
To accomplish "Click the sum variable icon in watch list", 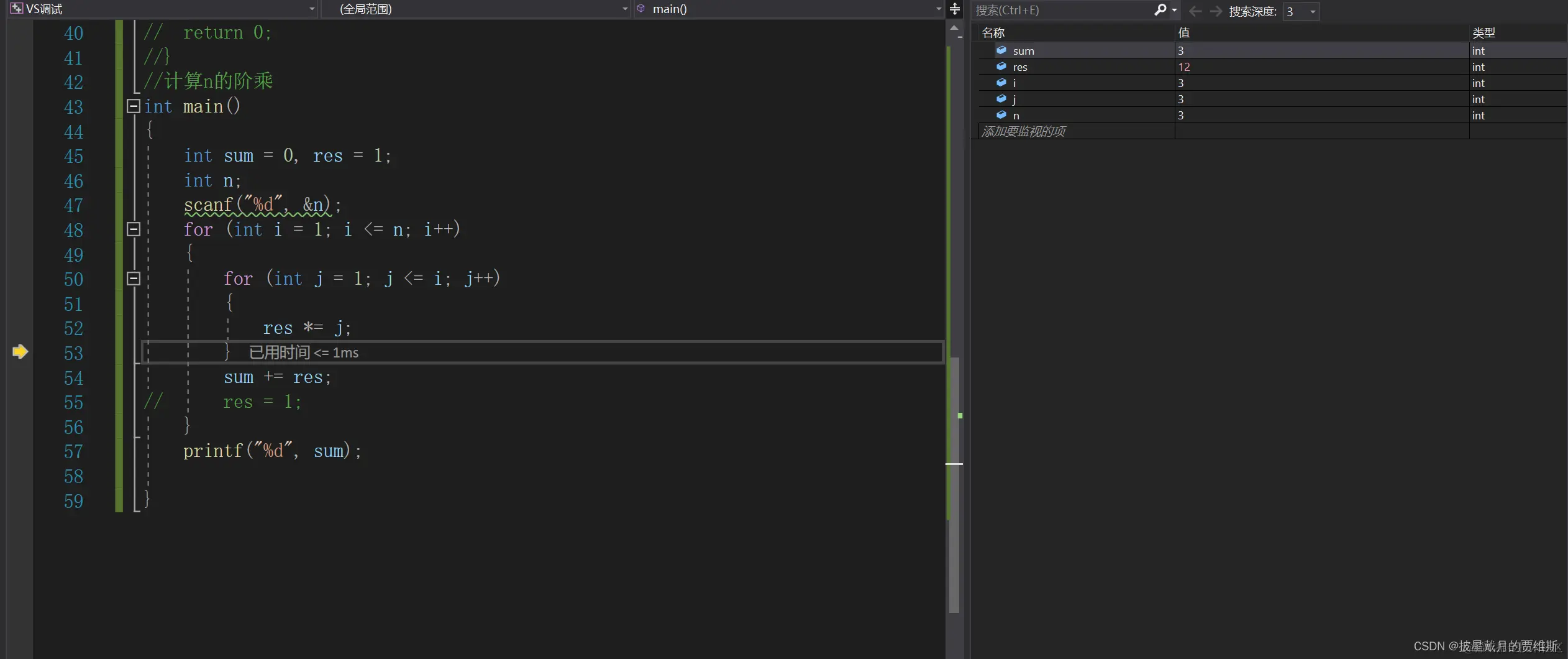I will pyautogui.click(x=1001, y=50).
